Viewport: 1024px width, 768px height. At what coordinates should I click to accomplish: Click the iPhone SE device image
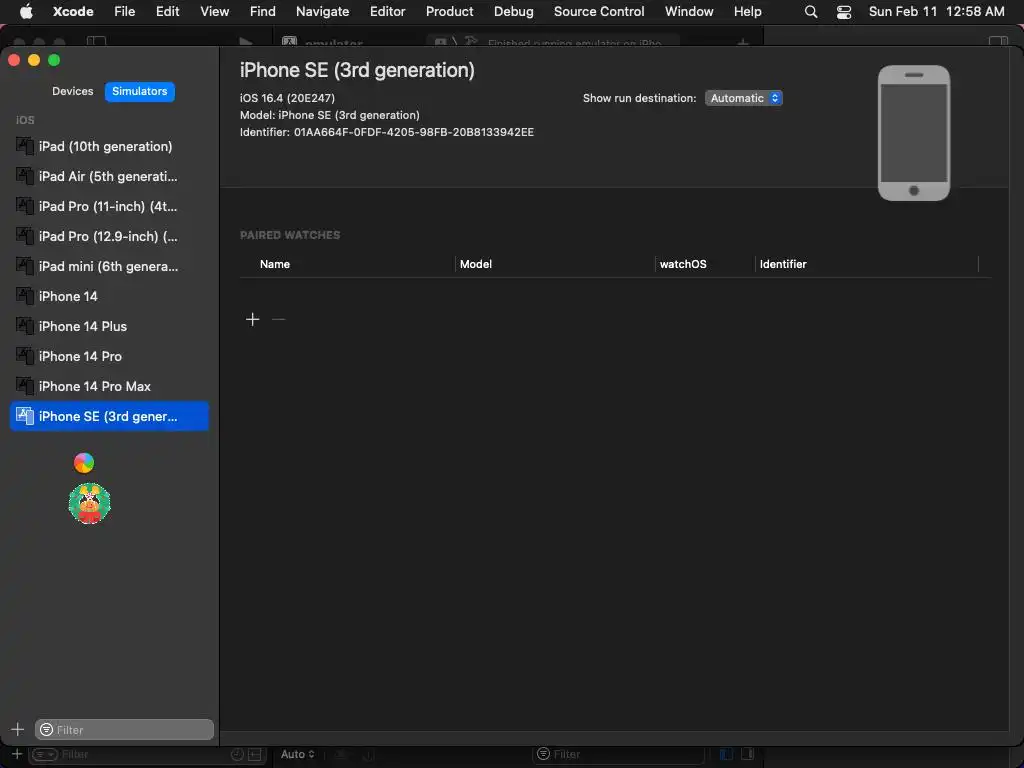(x=914, y=133)
